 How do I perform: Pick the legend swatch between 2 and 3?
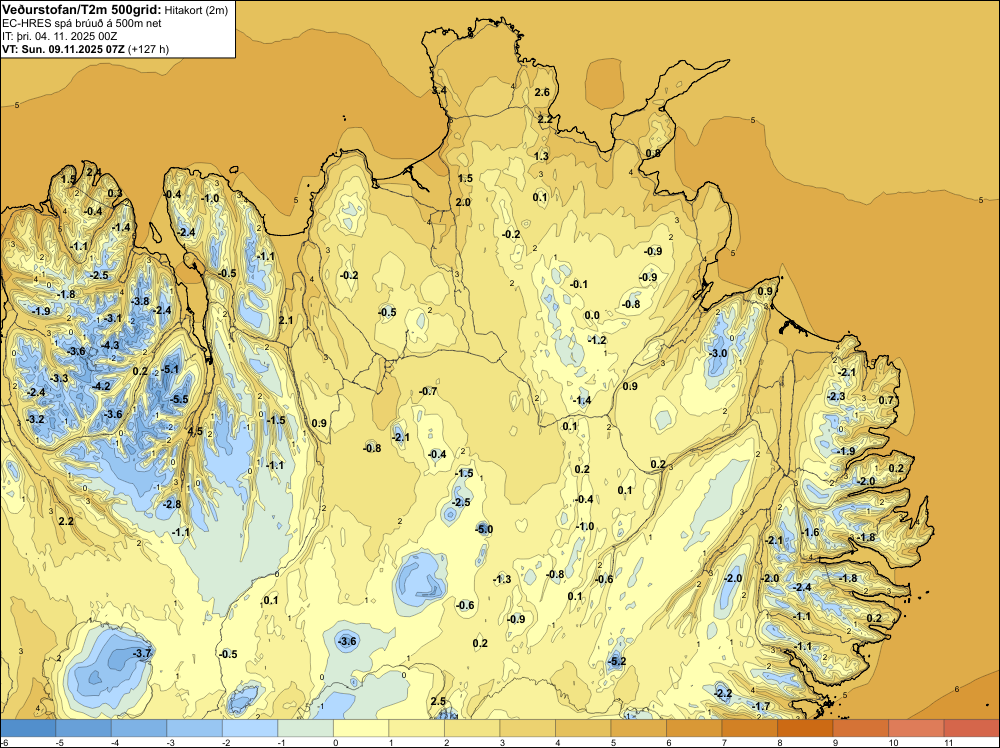[x=472, y=728]
